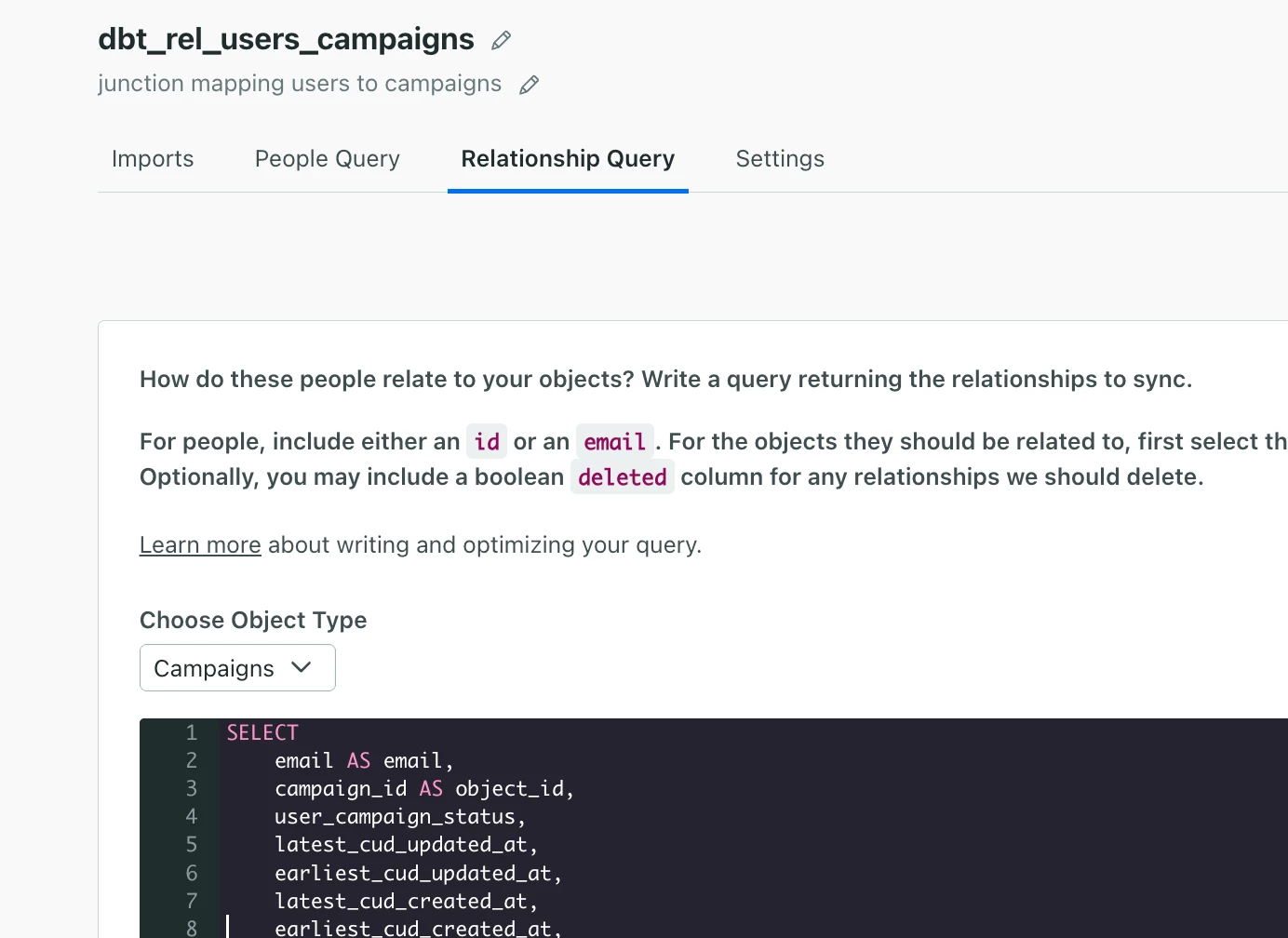This screenshot has height=938, width=1288.
Task: Click line number 5 in editor gutter
Action: coord(192,844)
